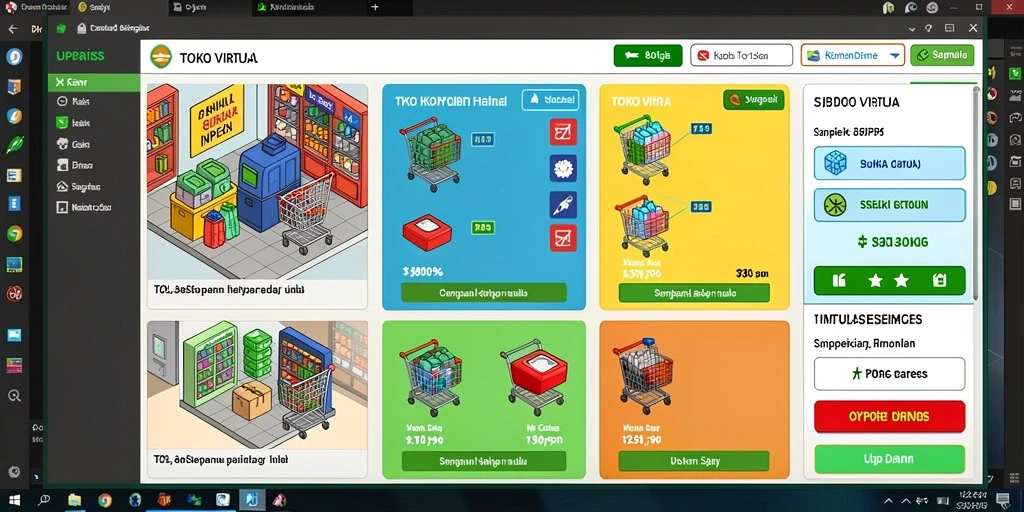Screen dimensions: 1024x512
Task: Open the top-left store illustration thumbnail
Action: [x=257, y=182]
